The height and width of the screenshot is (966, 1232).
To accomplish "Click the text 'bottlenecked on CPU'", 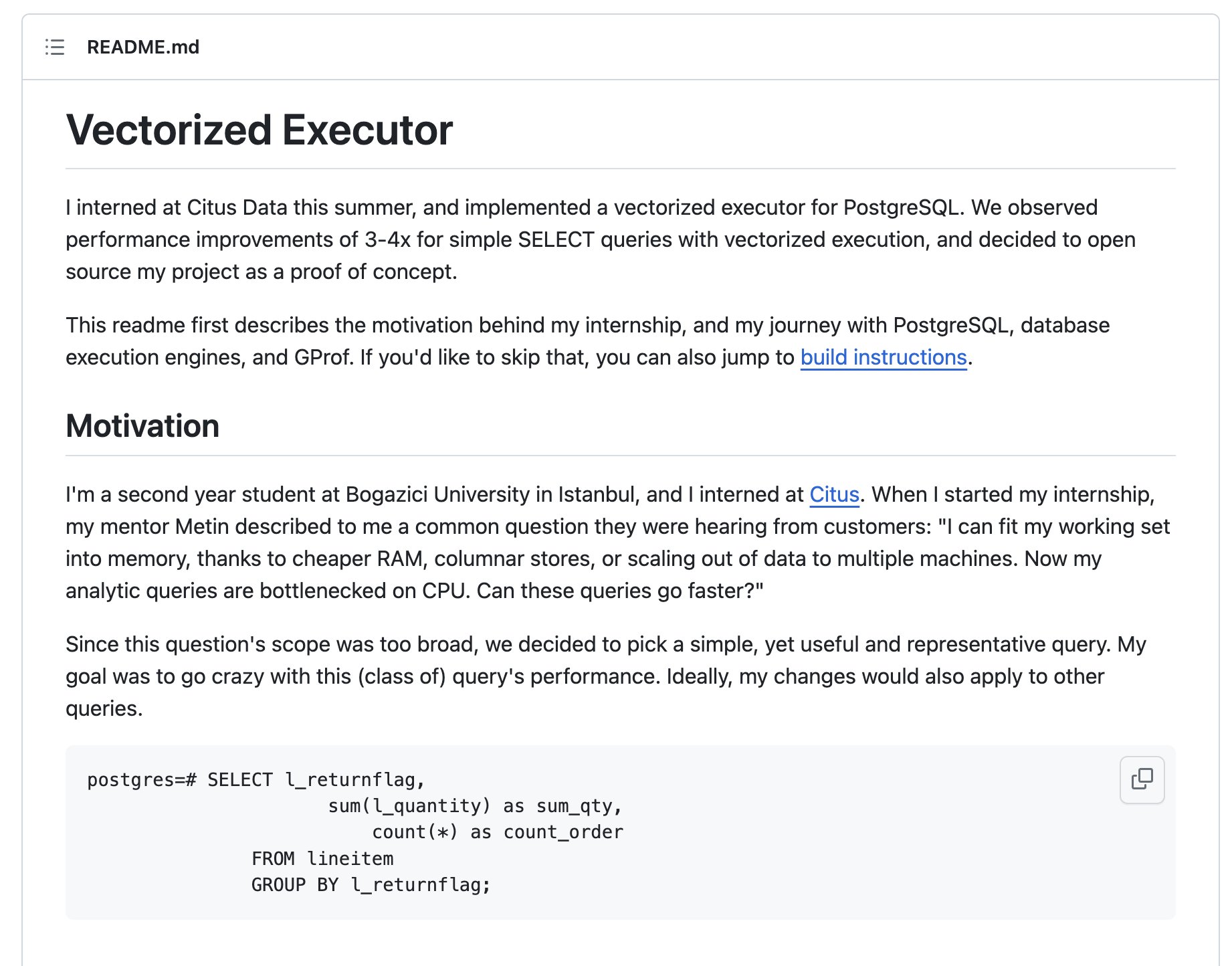I will coord(363,591).
